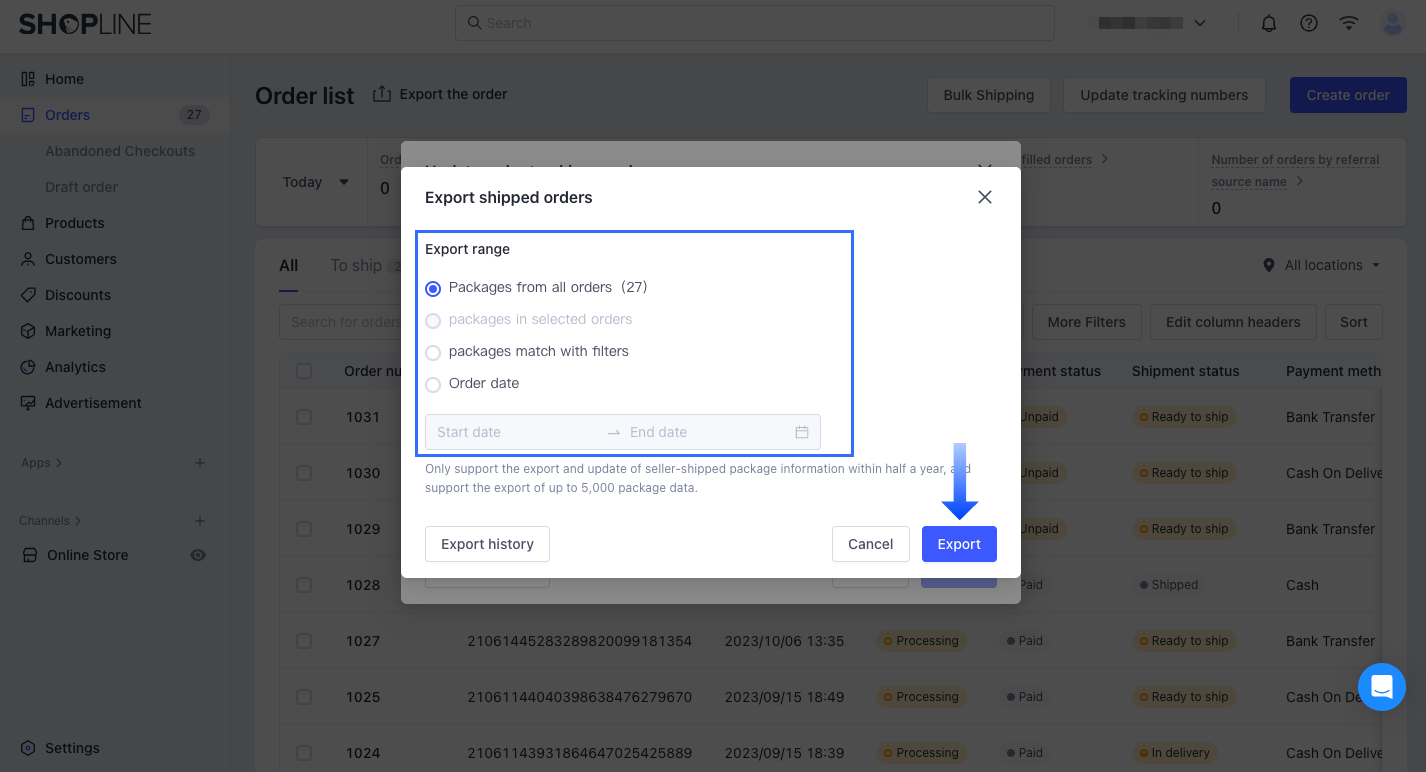Click the plus icon next to Apps
This screenshot has height=772, width=1426.
click(200, 463)
